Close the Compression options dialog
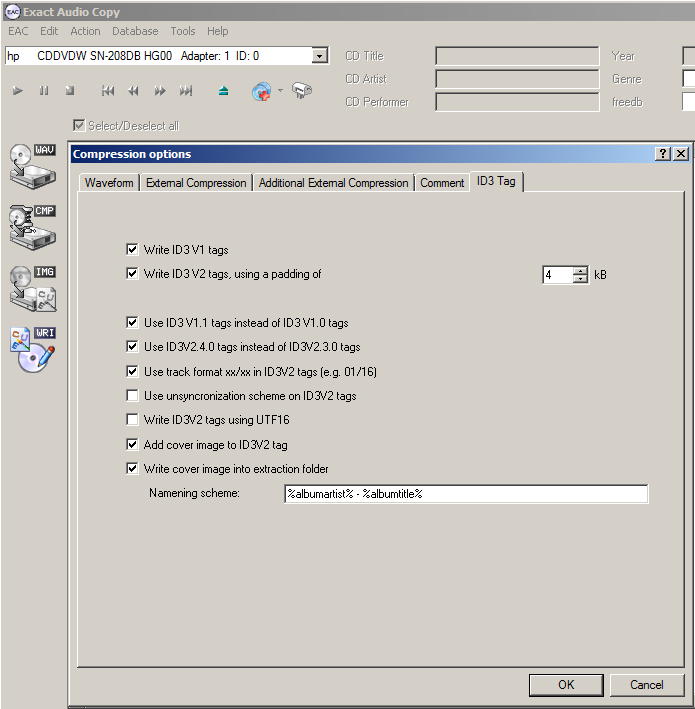The height and width of the screenshot is (709, 695). (681, 154)
